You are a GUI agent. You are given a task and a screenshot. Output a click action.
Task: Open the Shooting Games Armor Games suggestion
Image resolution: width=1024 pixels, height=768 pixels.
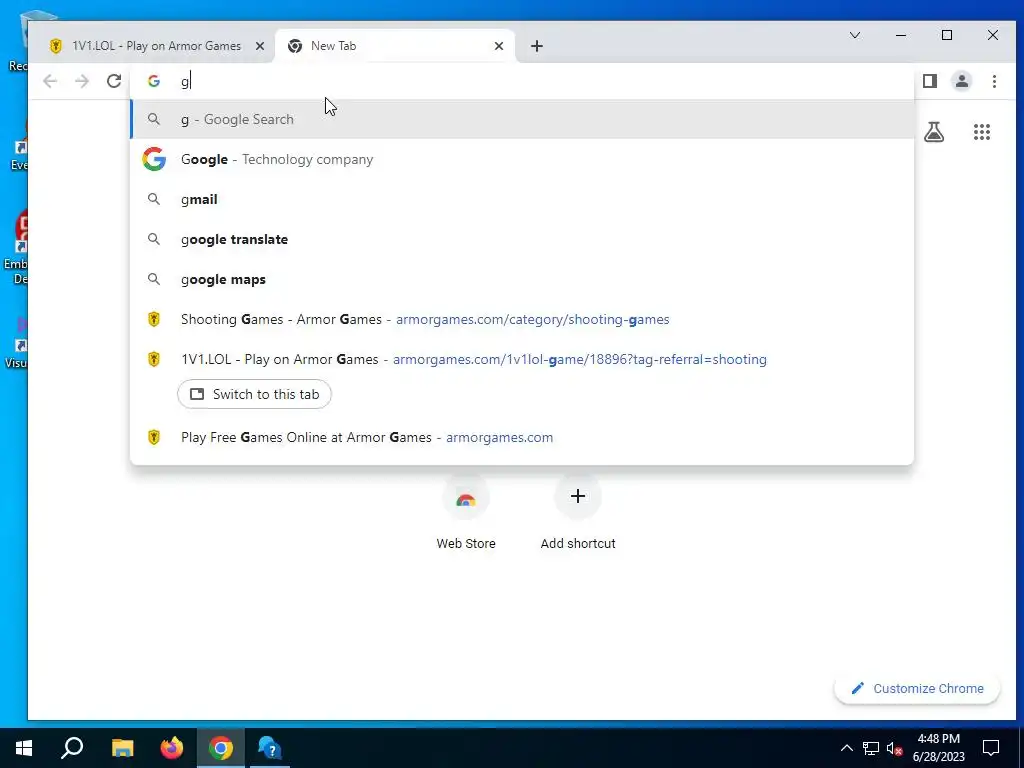click(x=522, y=319)
